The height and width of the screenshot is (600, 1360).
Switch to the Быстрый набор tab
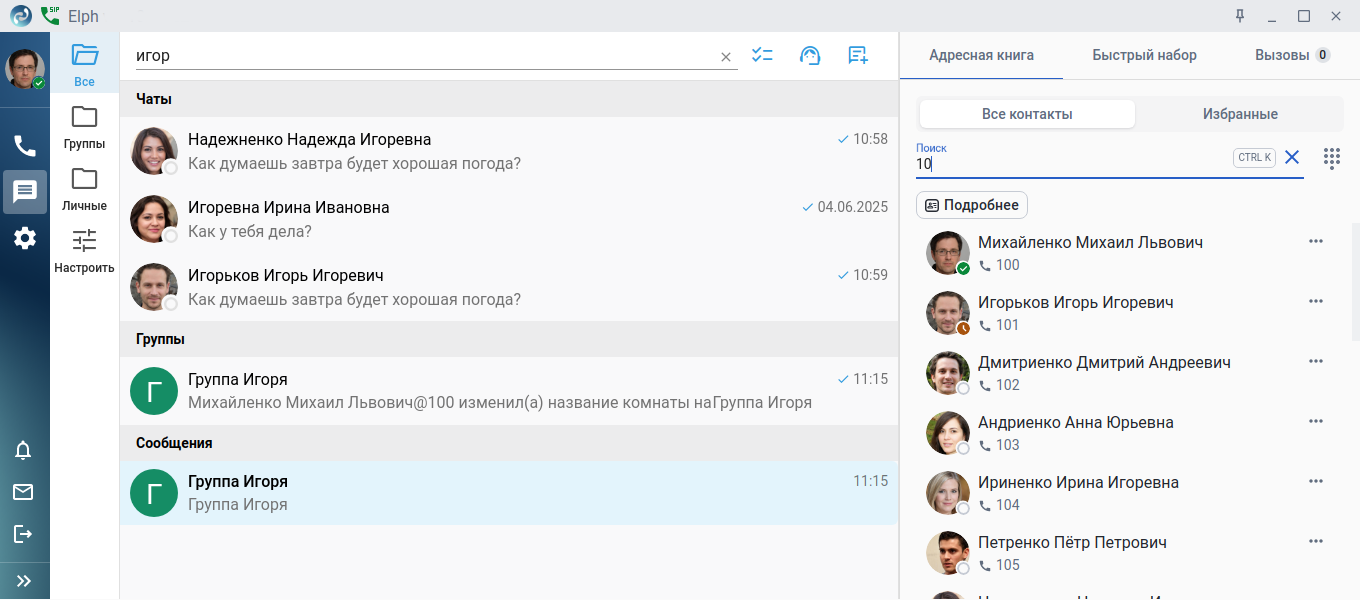1144,55
